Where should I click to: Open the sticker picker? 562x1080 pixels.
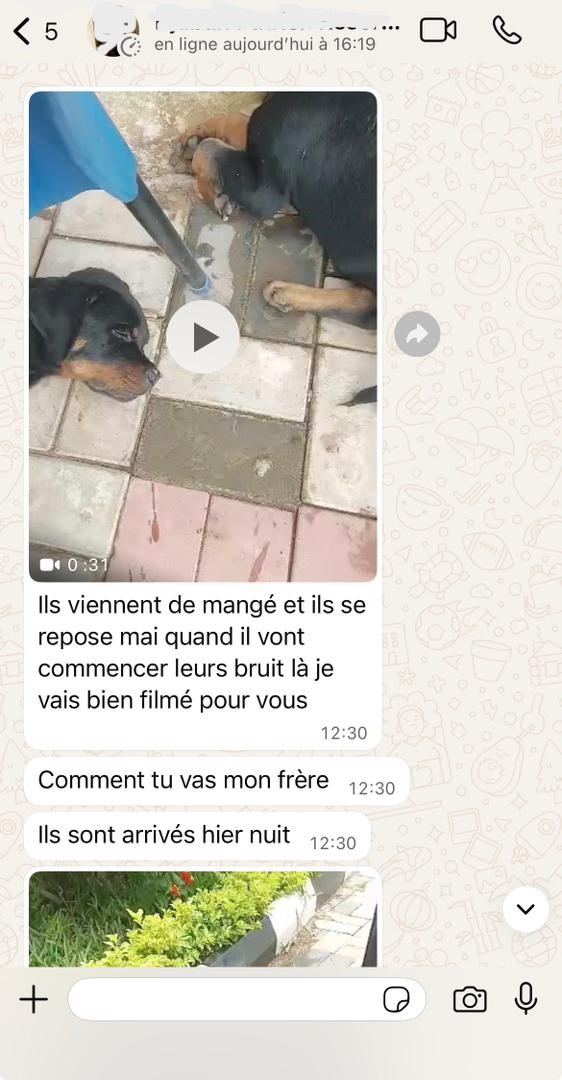[x=396, y=999]
